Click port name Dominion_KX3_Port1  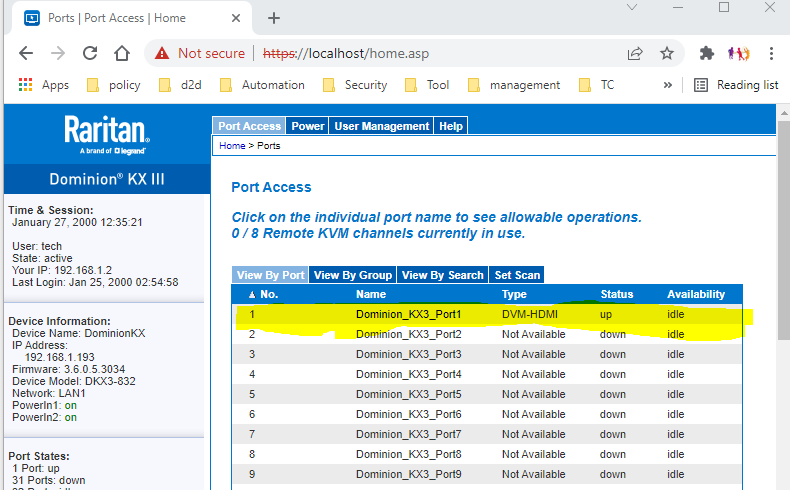pos(408,314)
